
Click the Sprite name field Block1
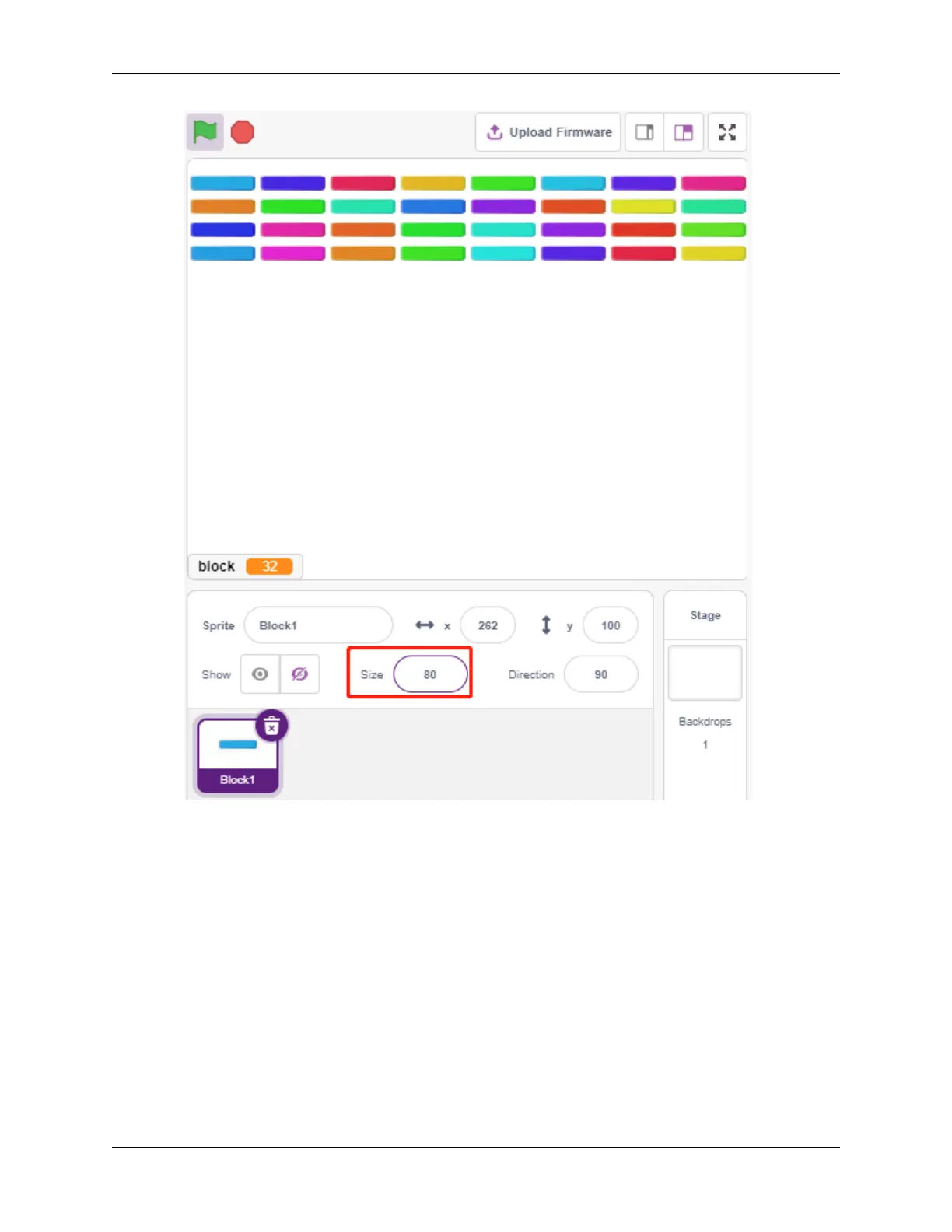[318, 625]
